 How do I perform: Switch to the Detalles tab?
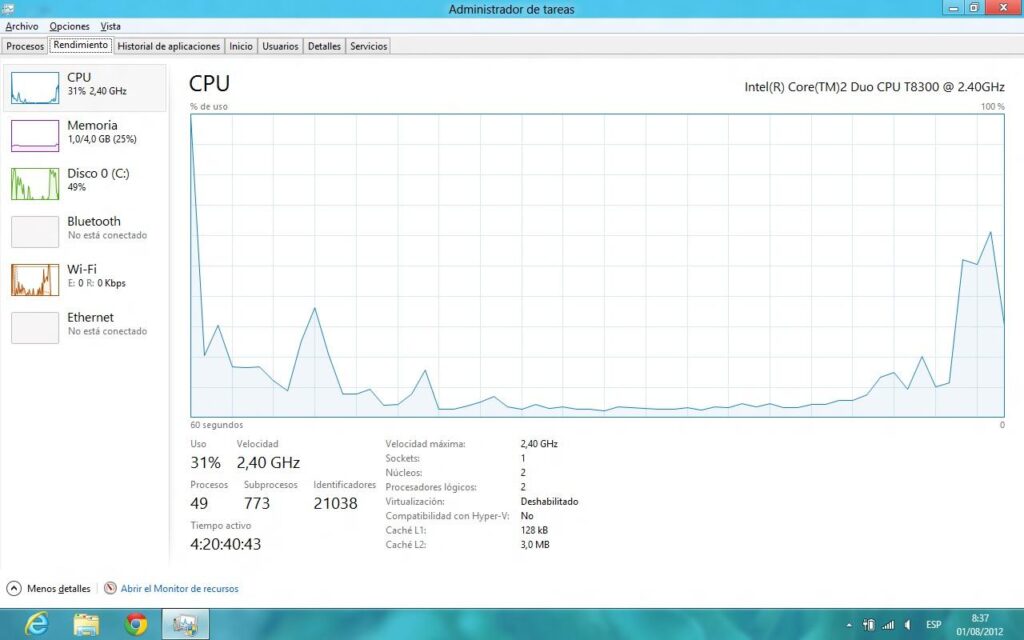tap(324, 45)
